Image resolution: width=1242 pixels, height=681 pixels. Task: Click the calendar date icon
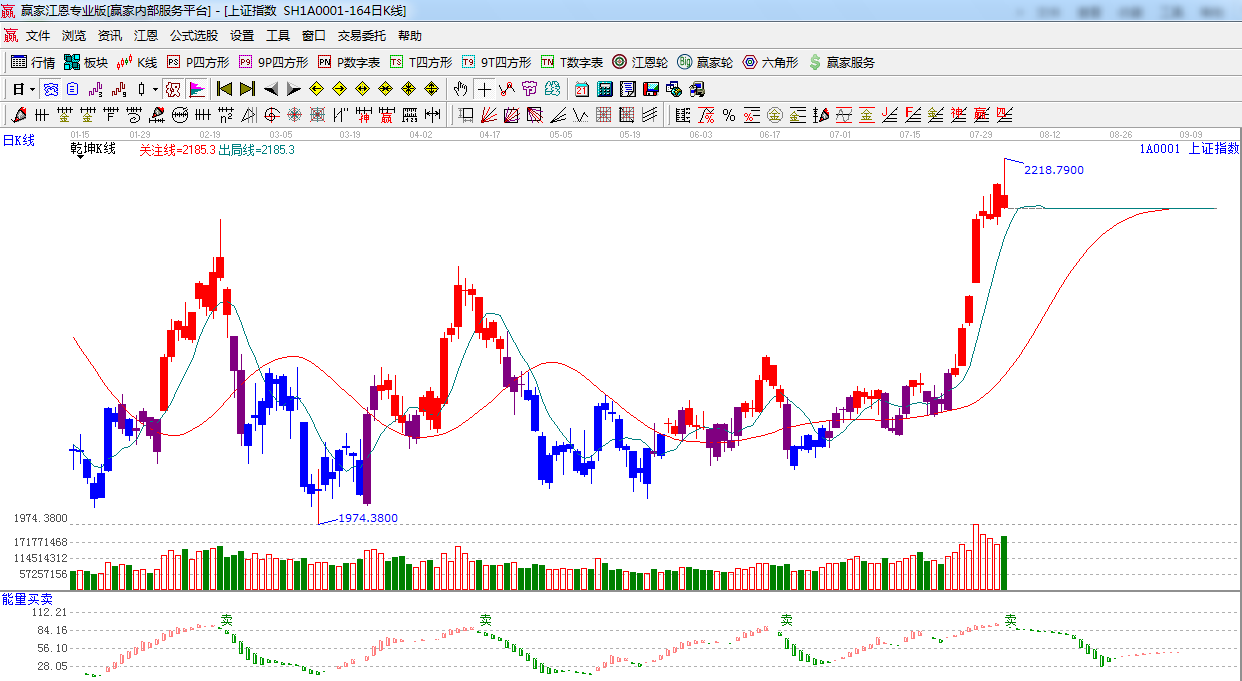click(x=581, y=89)
